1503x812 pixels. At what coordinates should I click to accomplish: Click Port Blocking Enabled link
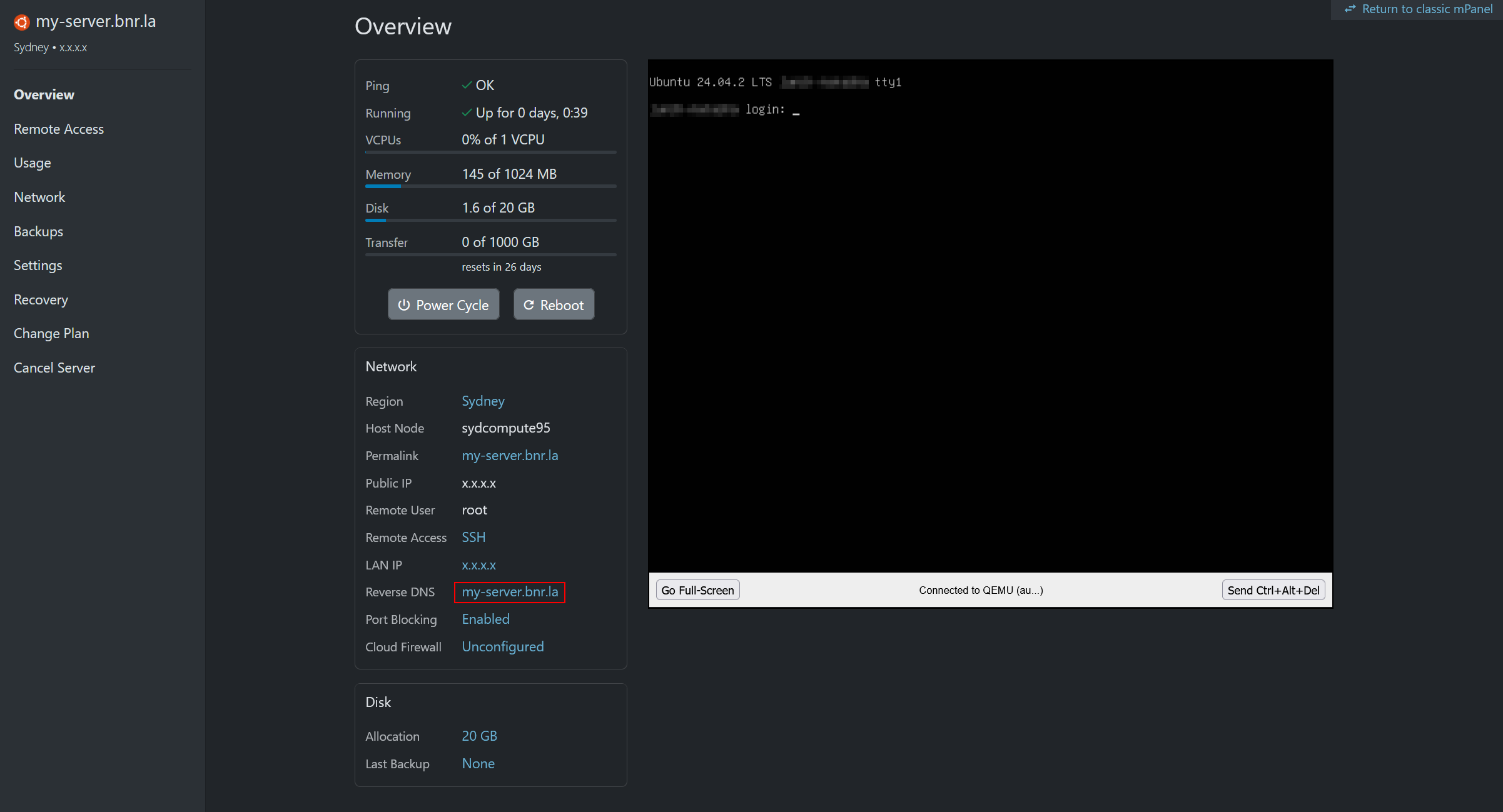485,619
